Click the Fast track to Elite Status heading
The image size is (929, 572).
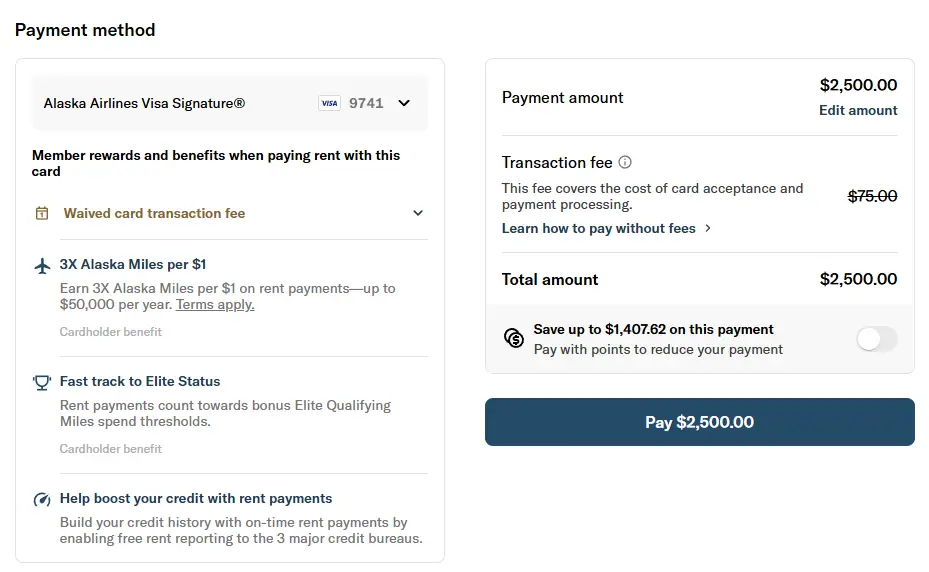coord(140,381)
